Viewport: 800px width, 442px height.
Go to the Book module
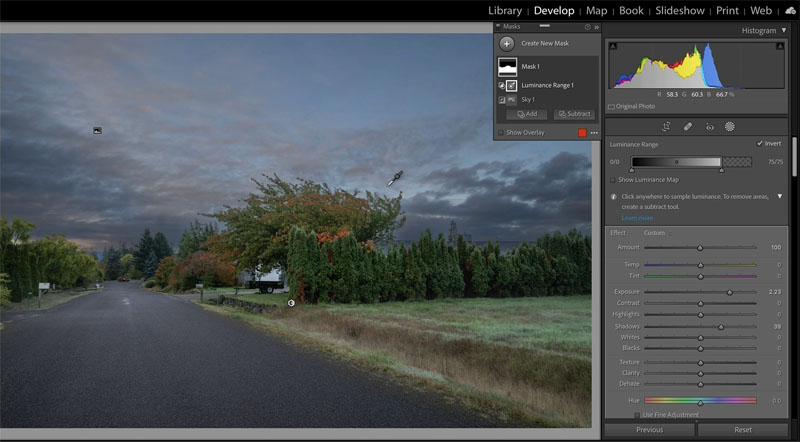point(631,11)
